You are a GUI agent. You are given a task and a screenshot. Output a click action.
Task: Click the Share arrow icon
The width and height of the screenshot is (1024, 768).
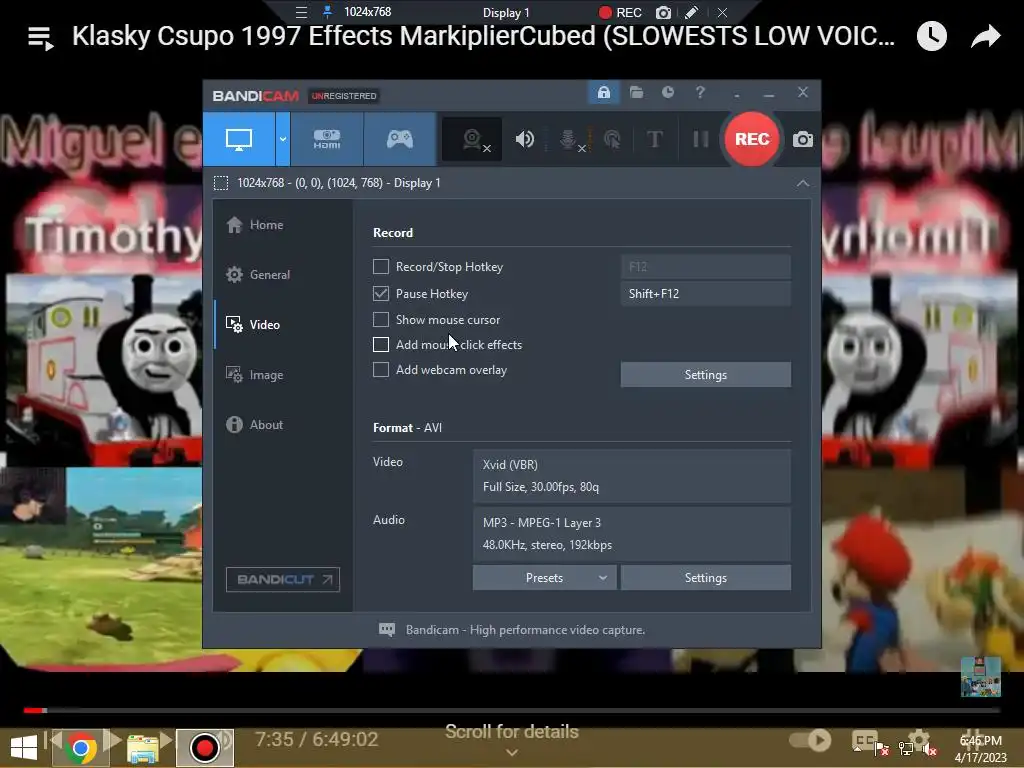985,36
